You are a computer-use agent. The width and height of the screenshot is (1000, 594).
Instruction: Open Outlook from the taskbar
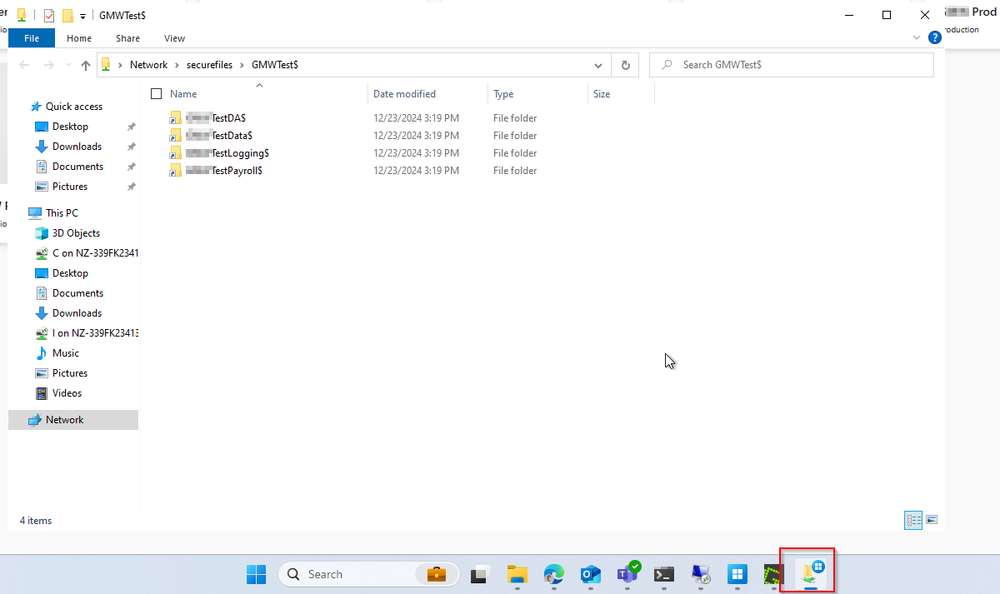pos(590,574)
